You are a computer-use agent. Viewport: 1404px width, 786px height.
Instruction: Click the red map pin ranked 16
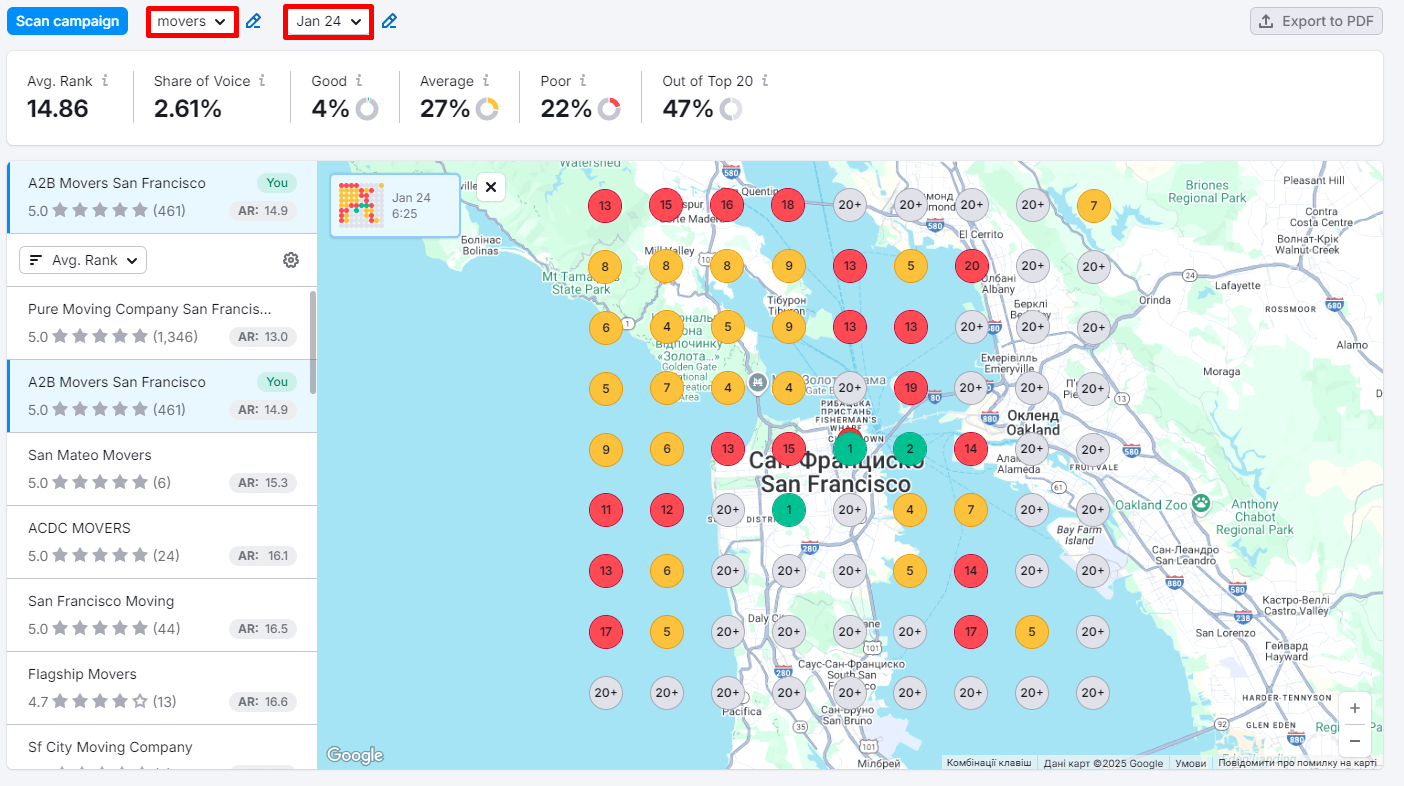pyautogui.click(x=727, y=205)
